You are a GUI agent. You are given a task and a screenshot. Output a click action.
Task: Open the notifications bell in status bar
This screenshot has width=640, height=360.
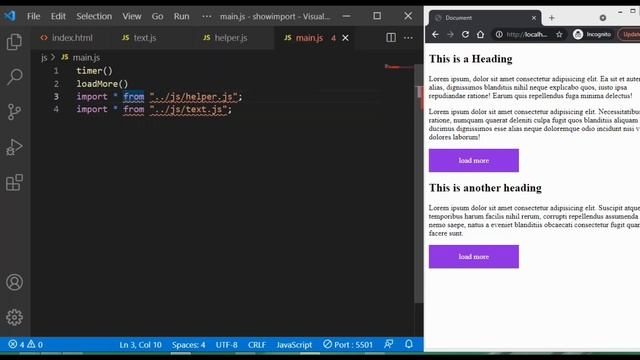click(409, 344)
